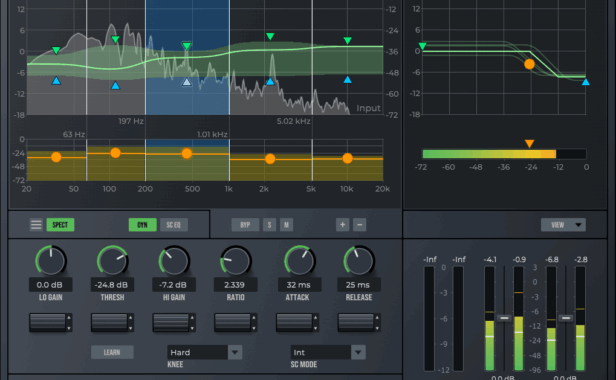Screen dimensions: 616x380
Task: Grab blue triangle handle of the 1-5 kHz band
Action: pyautogui.click(x=270, y=81)
